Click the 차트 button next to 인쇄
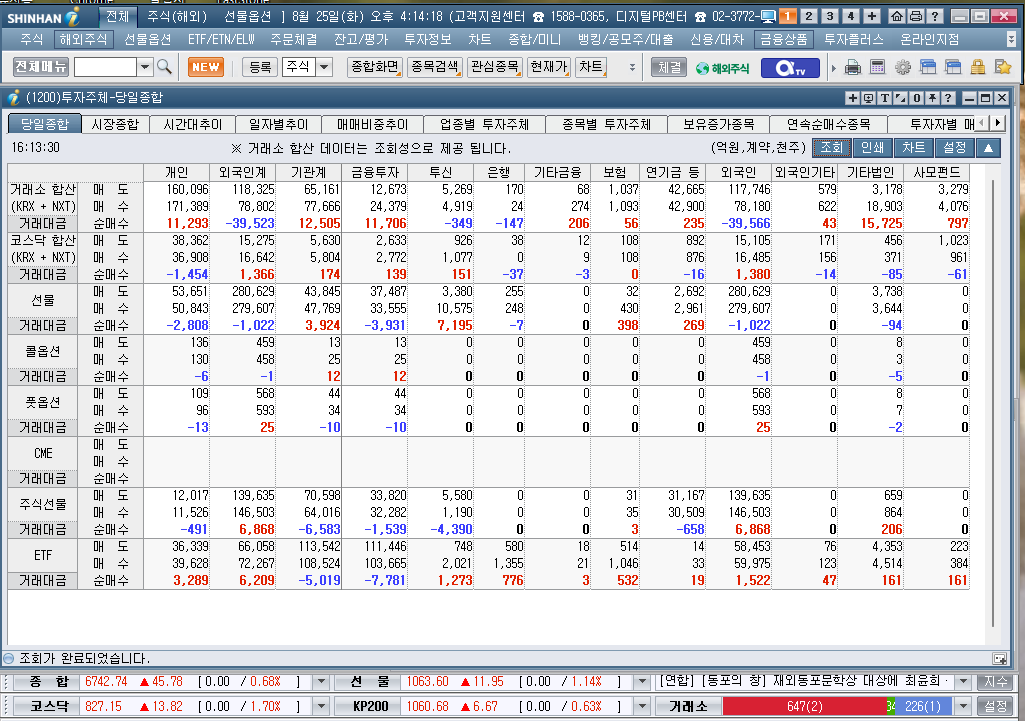Viewport: 1025px width, 721px height. pos(913,148)
